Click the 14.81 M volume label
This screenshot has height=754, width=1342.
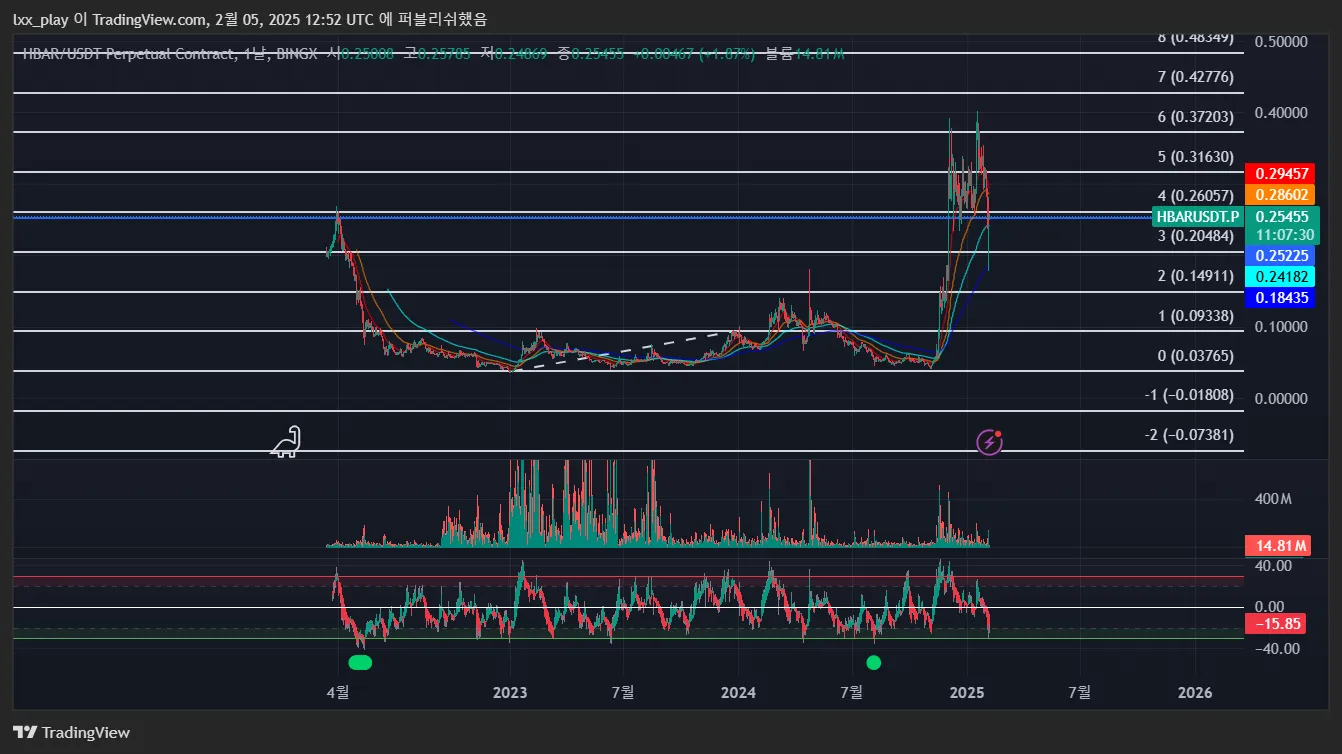pyautogui.click(x=1278, y=546)
